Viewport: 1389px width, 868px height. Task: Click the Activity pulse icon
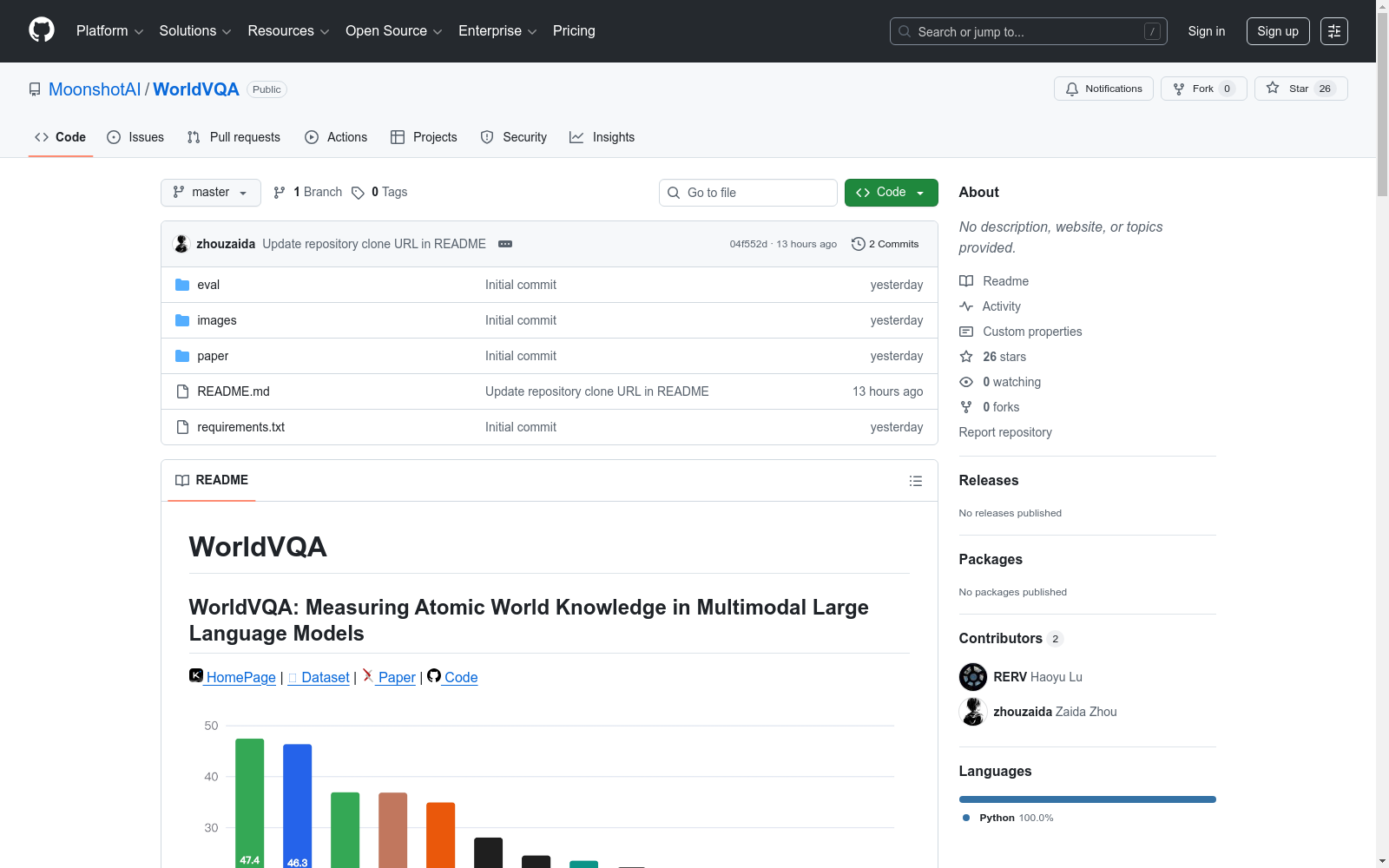point(966,306)
